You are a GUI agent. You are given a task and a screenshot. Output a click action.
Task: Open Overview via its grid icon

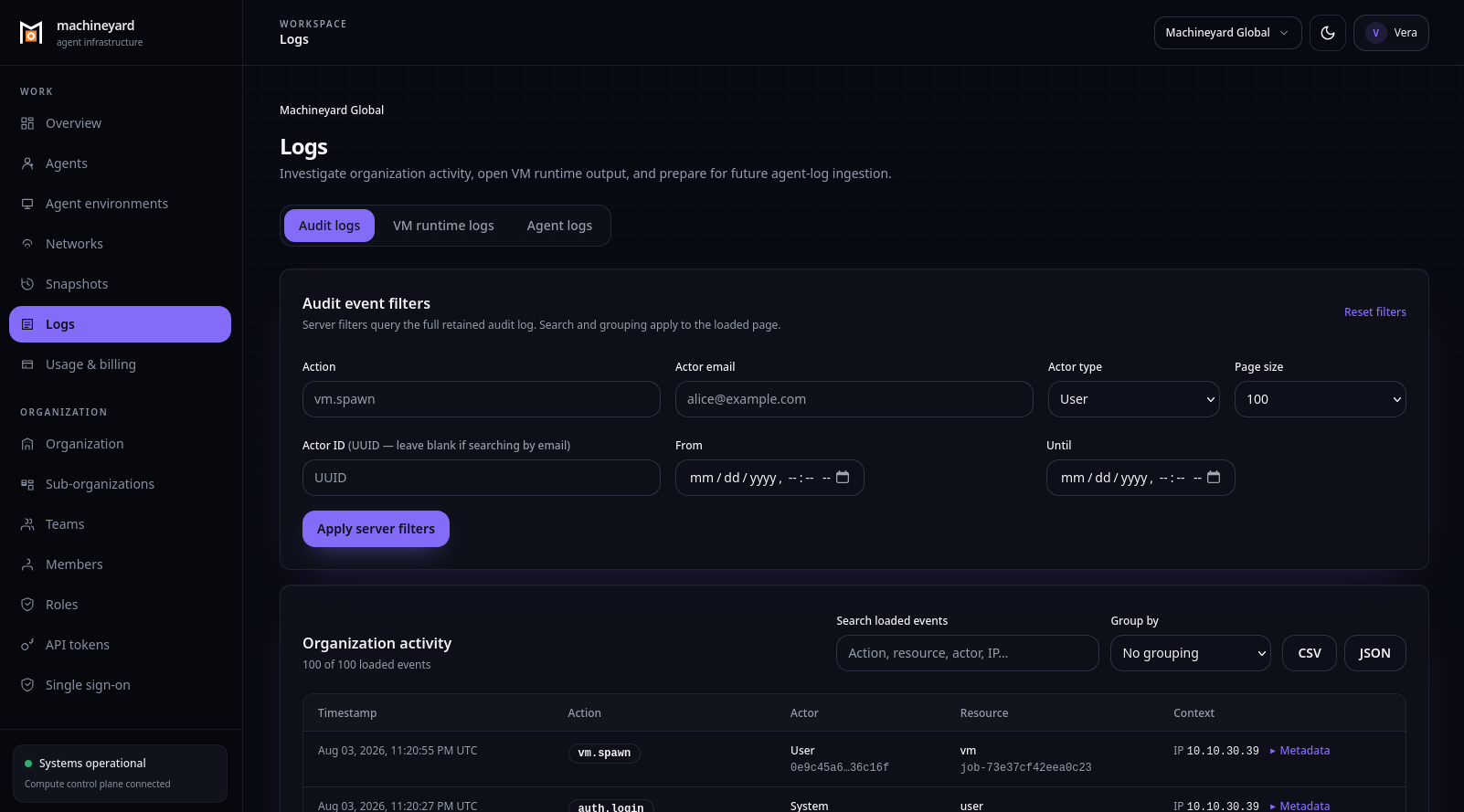(x=27, y=123)
